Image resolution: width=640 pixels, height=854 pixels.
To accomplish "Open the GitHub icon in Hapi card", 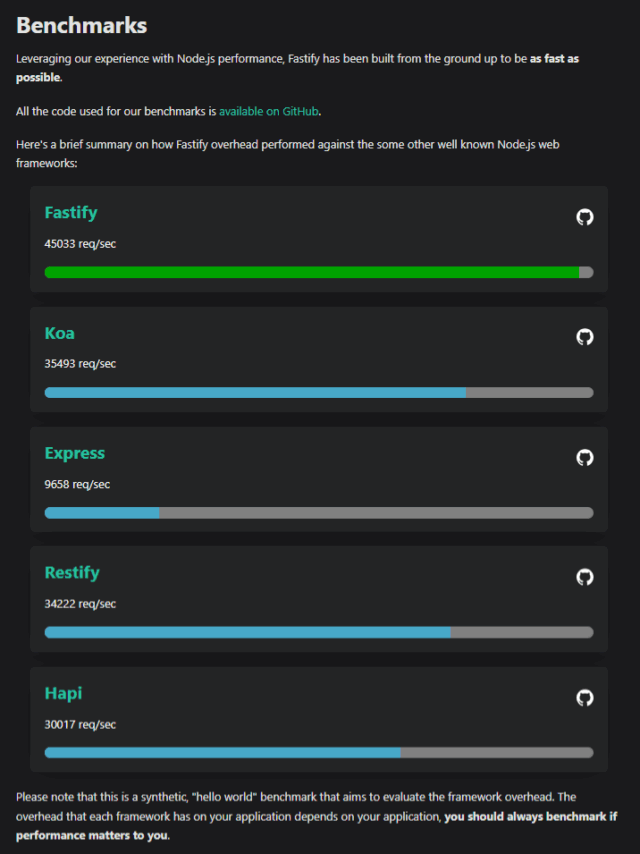I will coord(585,697).
